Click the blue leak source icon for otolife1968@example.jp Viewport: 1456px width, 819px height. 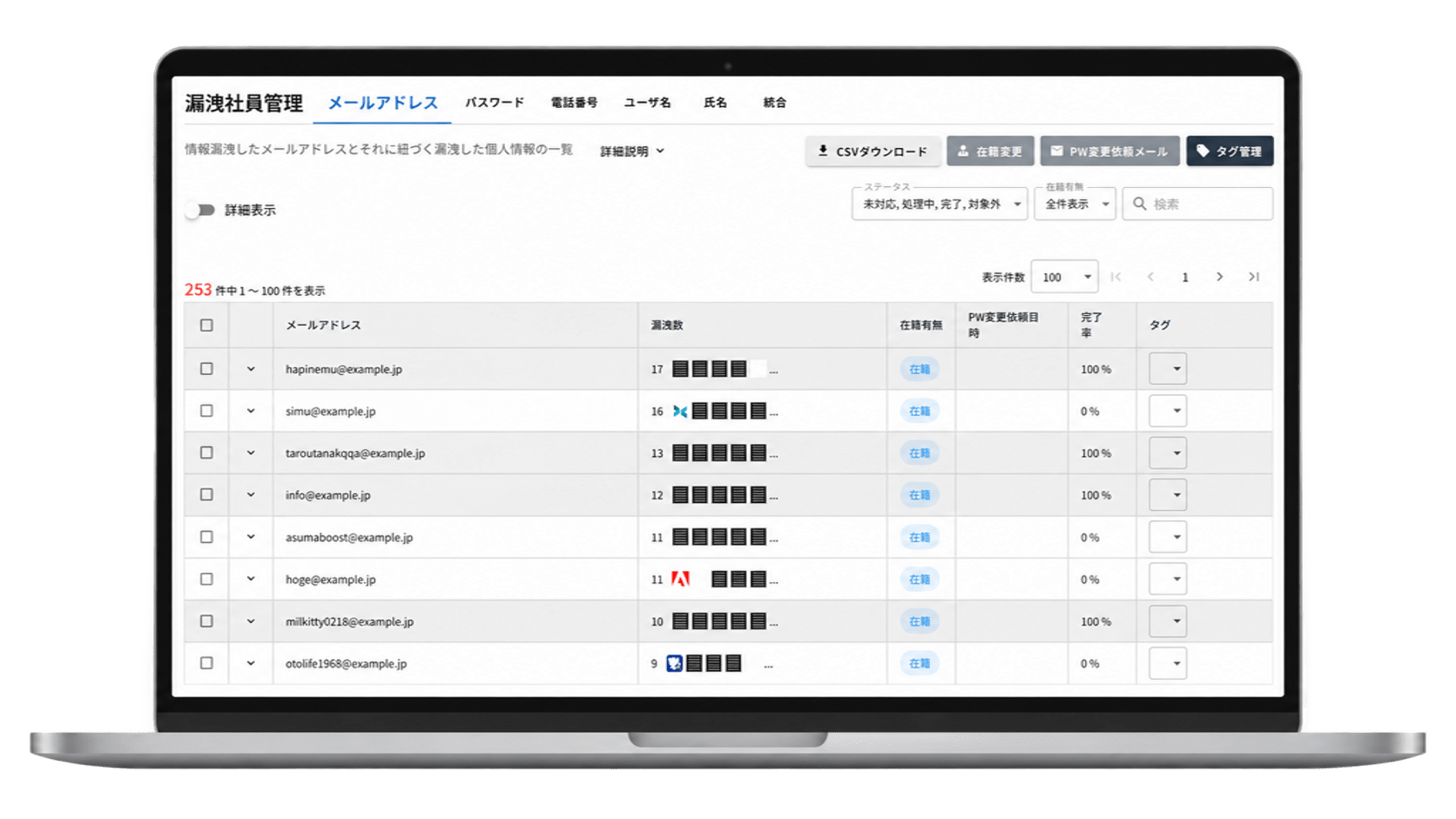click(674, 663)
